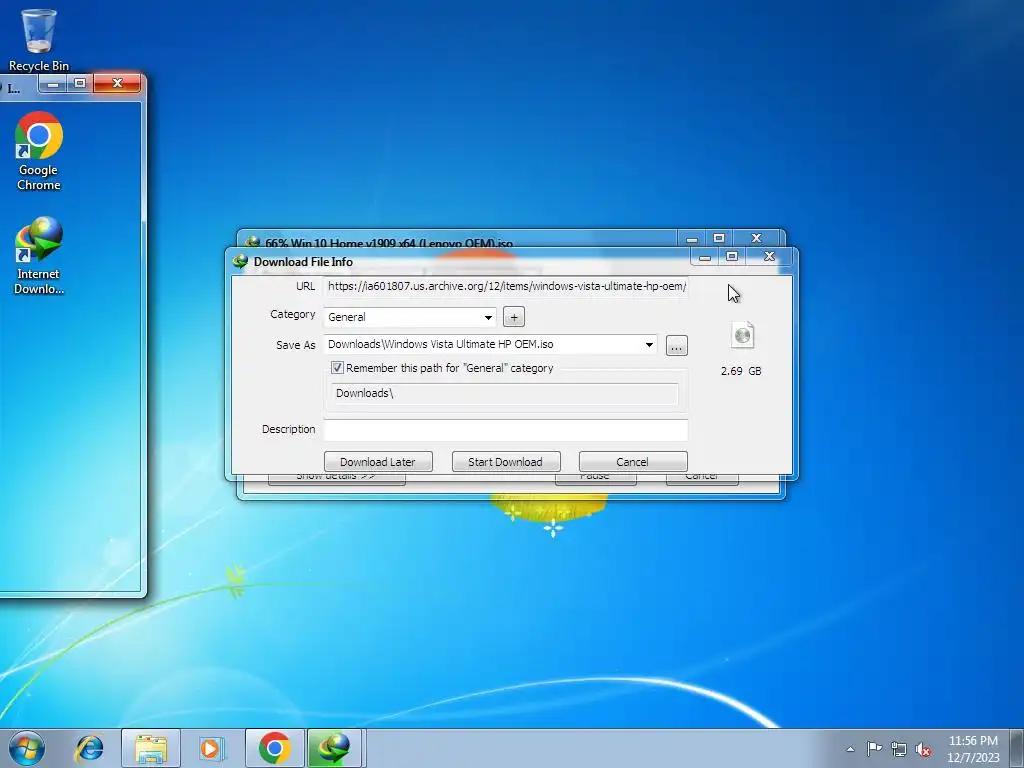The image size is (1024, 768).
Task: Close the Download File Info dialog
Action: click(x=769, y=257)
